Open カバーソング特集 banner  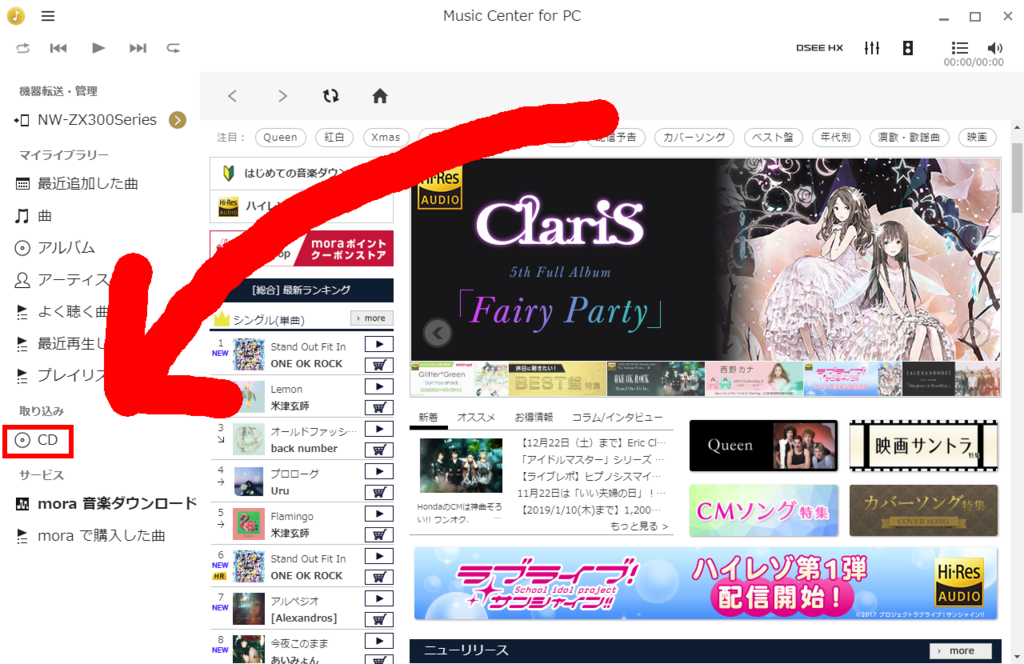coord(923,511)
